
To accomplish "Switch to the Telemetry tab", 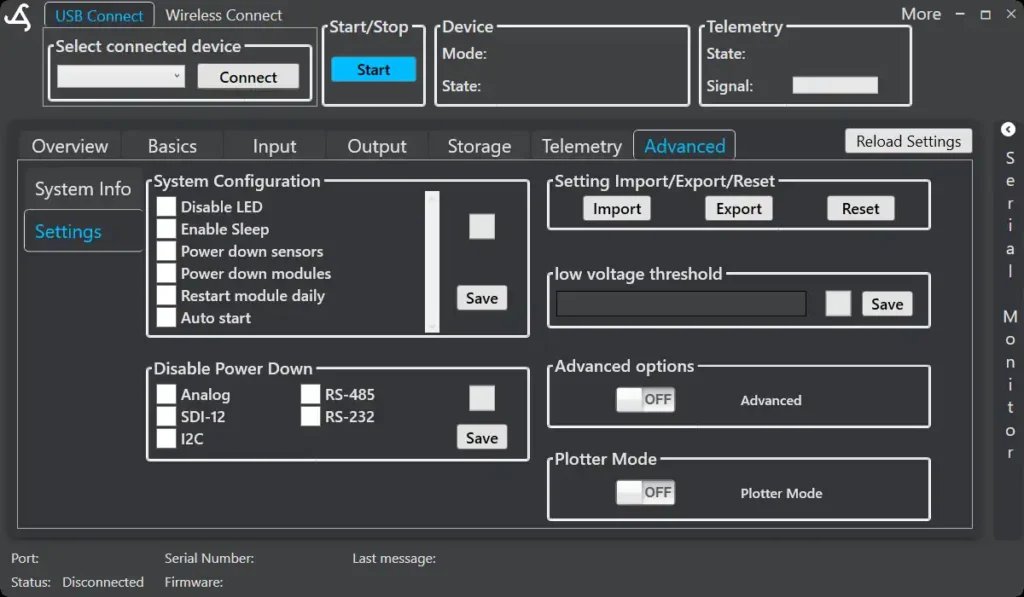I will tap(581, 146).
